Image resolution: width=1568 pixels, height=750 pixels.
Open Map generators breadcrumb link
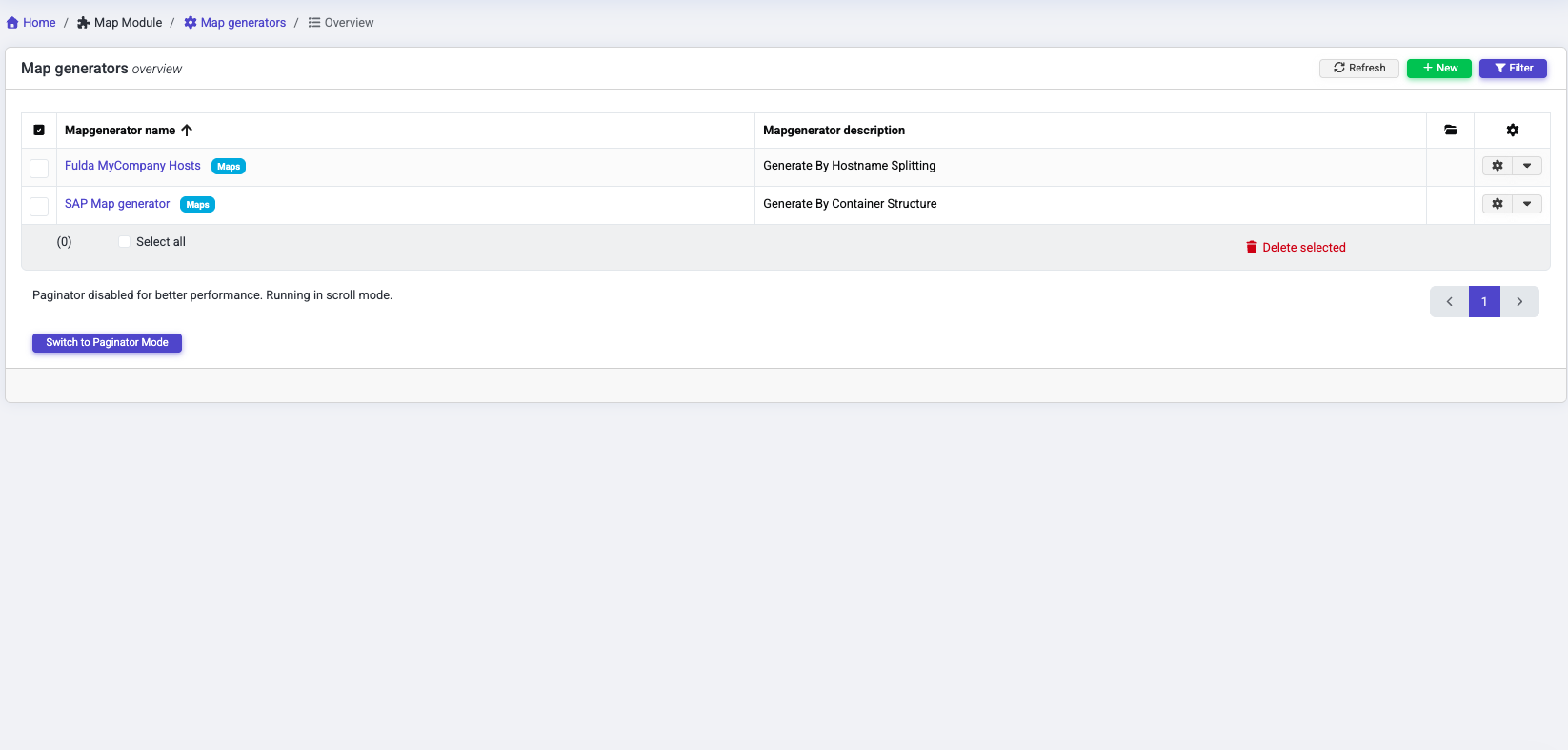242,23
